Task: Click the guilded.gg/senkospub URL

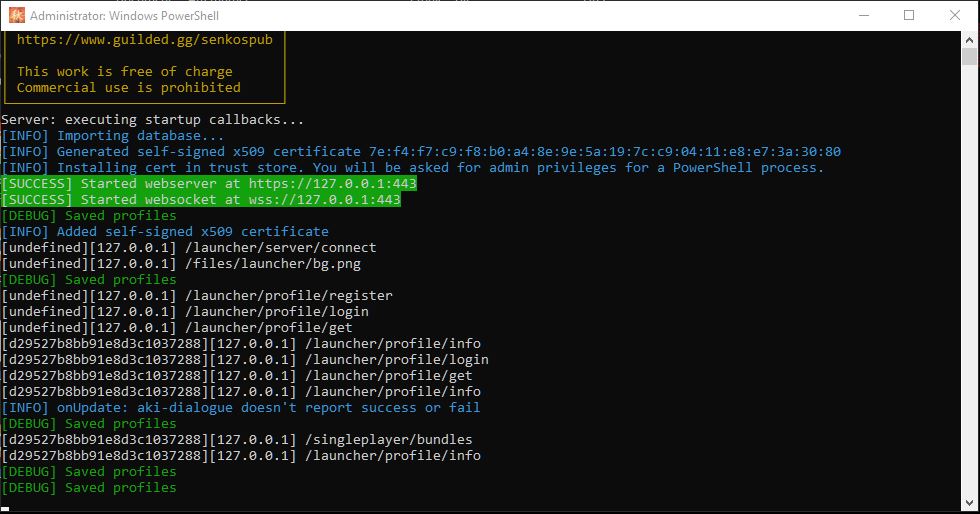Action: pos(144,39)
